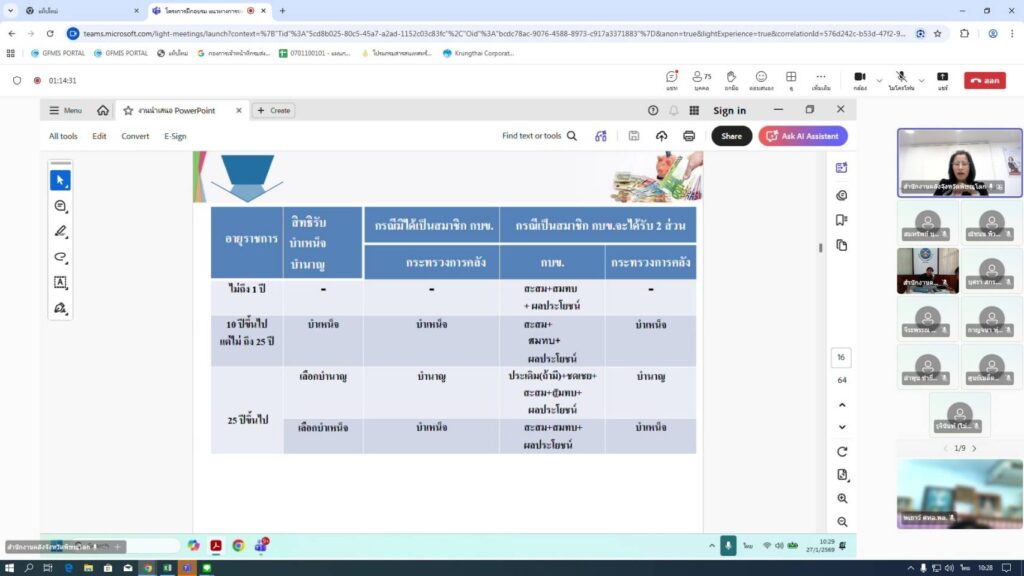This screenshot has height=576, width=1024.
Task: Expand the camera options chevron
Action: [x=879, y=80]
